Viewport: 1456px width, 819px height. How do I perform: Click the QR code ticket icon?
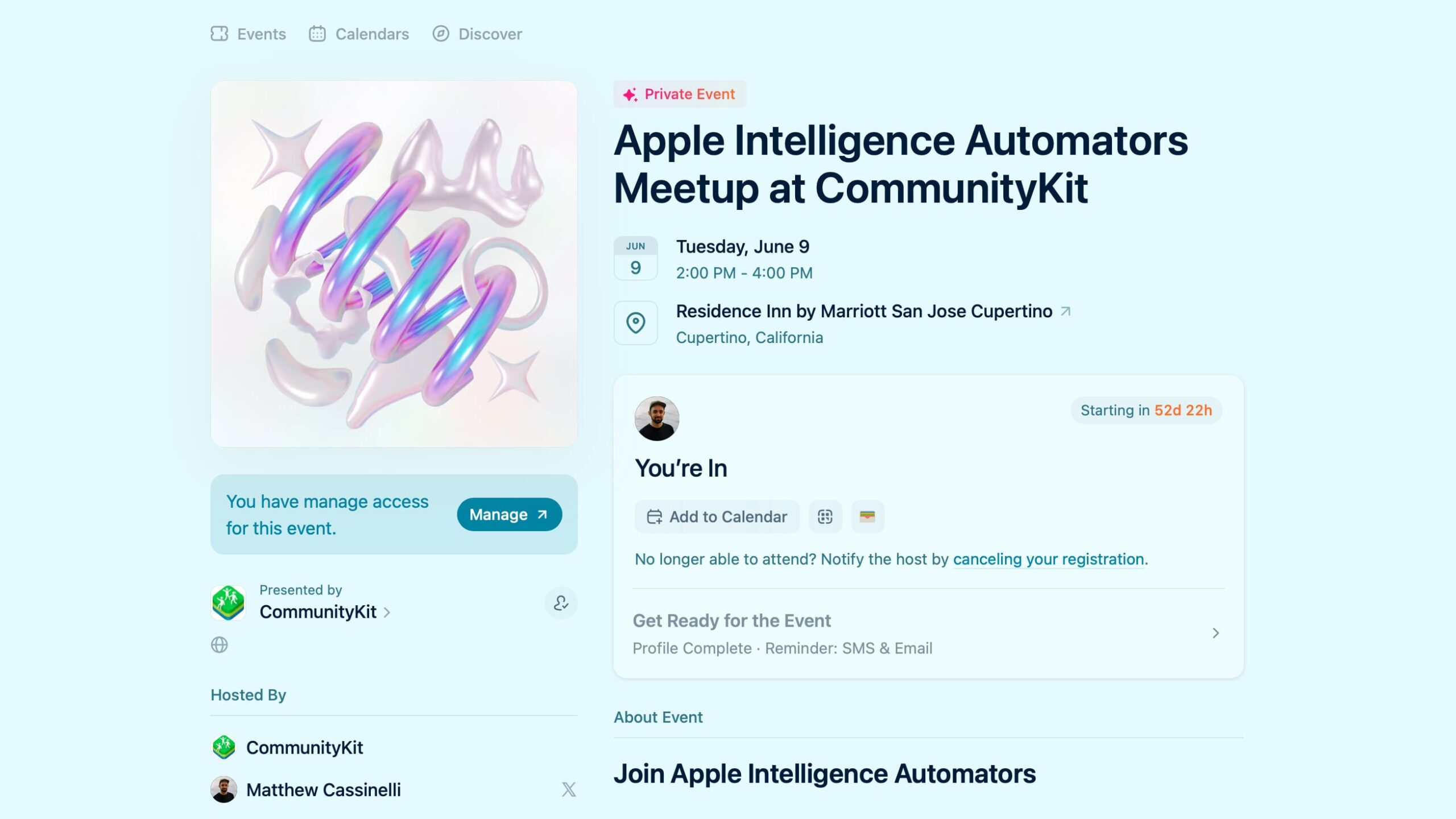825,516
